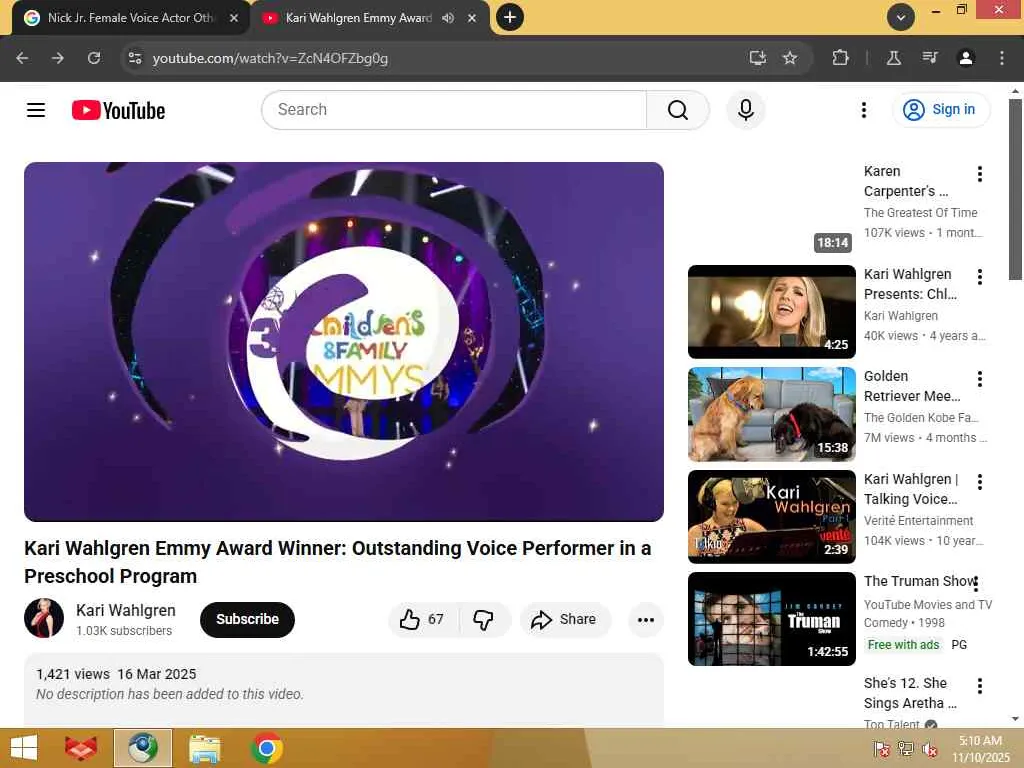This screenshot has width=1024, height=768.
Task: Open the Extensions puzzle icon
Action: (840, 58)
